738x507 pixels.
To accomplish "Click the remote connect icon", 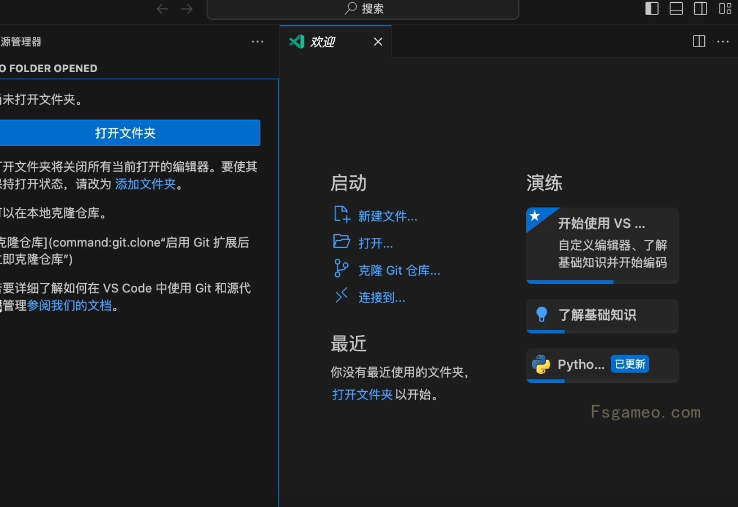I will click(x=341, y=296).
